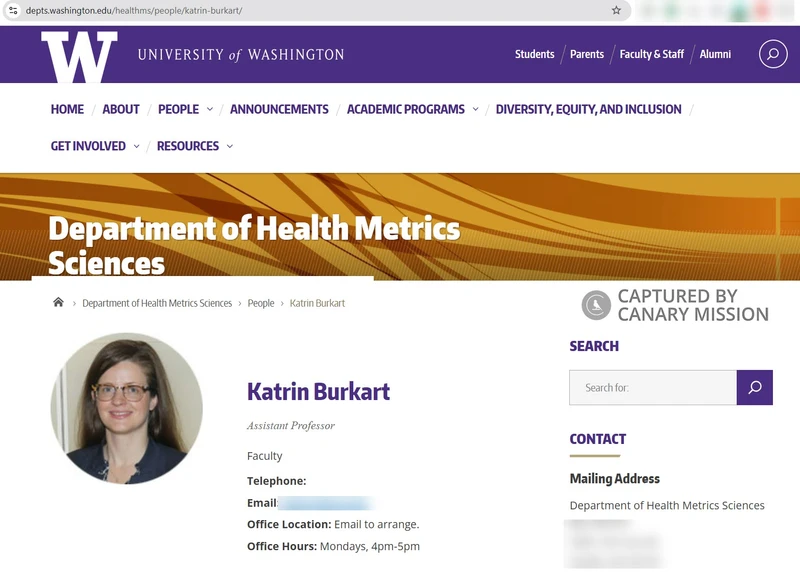
Task: Click the Office Hours Mondays 4pm-5pm text
Action: click(333, 546)
